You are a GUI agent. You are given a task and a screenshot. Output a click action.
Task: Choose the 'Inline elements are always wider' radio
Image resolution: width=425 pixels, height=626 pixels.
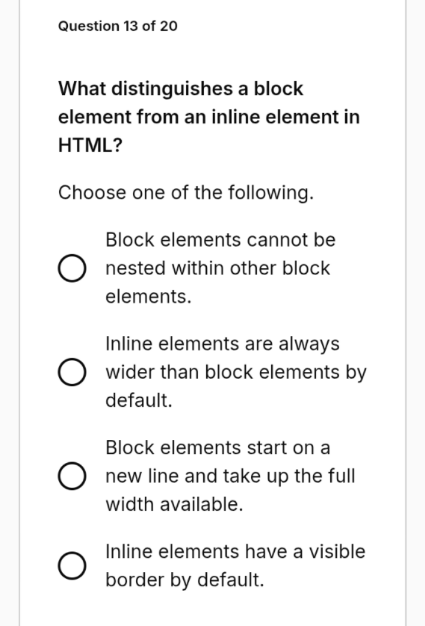(x=72, y=372)
